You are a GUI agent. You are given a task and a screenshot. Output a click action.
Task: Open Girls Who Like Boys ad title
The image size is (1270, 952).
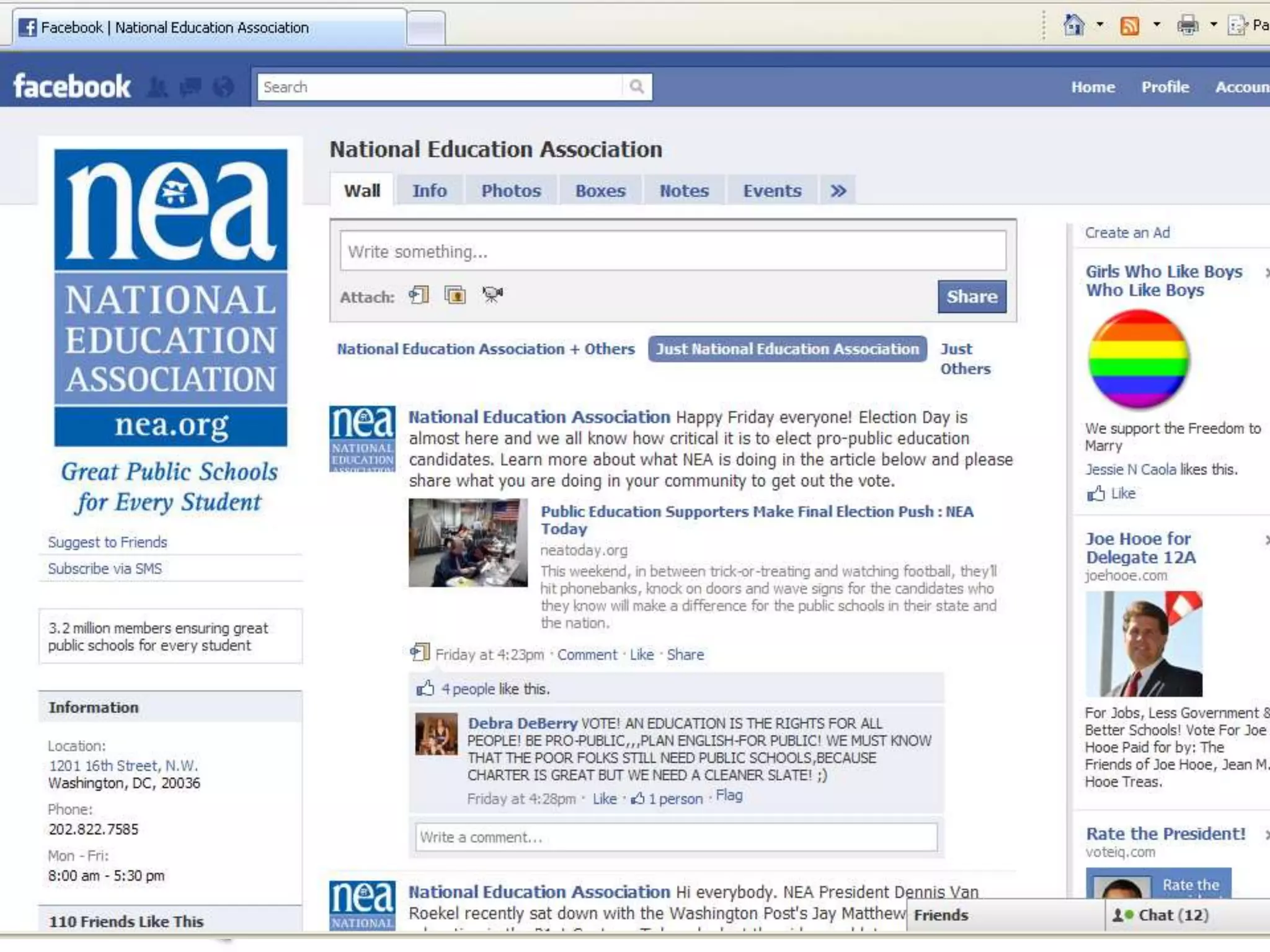coord(1163,281)
